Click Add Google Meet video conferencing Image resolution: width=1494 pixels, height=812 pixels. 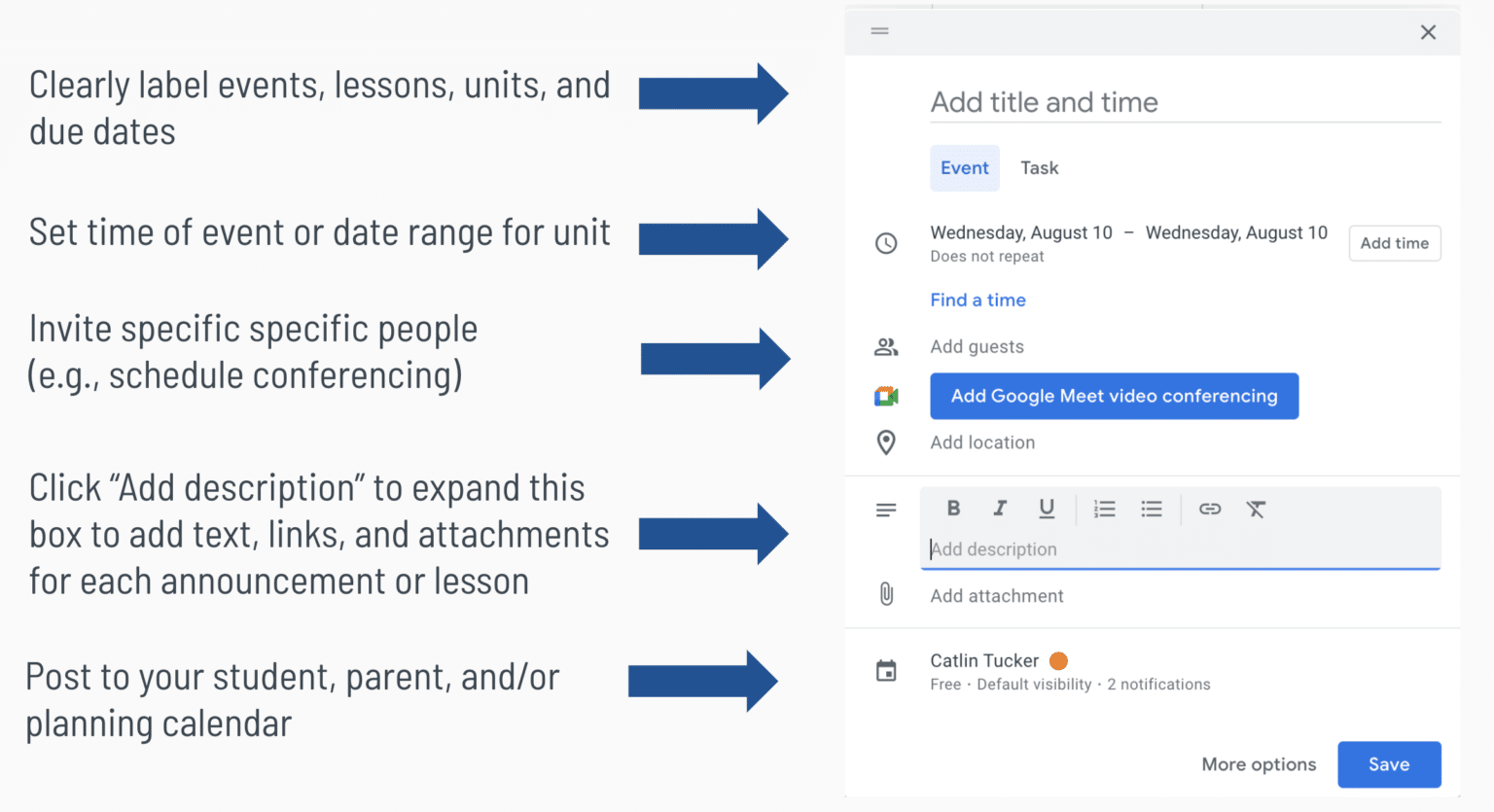(1114, 396)
